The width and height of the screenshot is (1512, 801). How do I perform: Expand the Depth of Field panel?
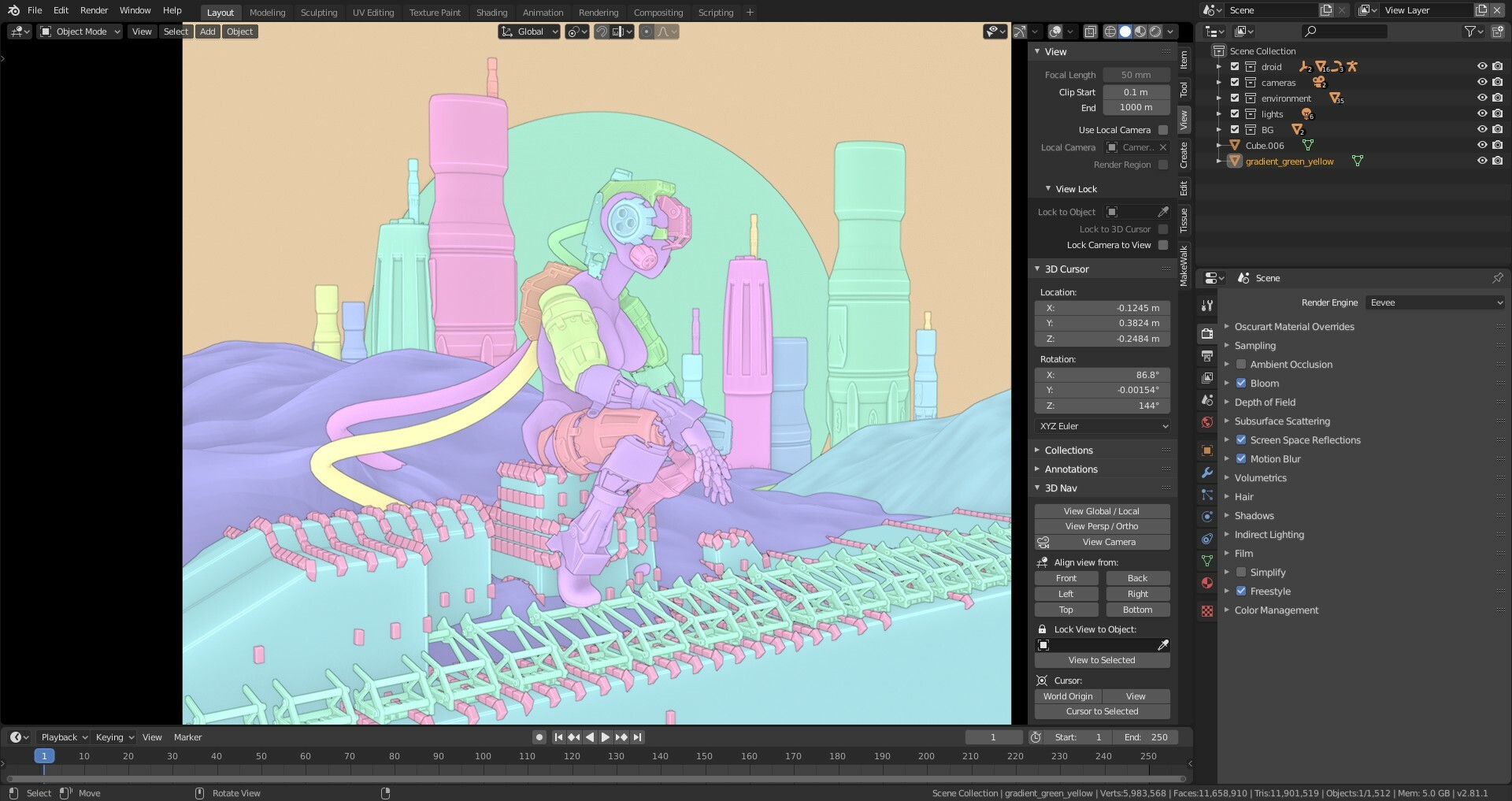1265,402
